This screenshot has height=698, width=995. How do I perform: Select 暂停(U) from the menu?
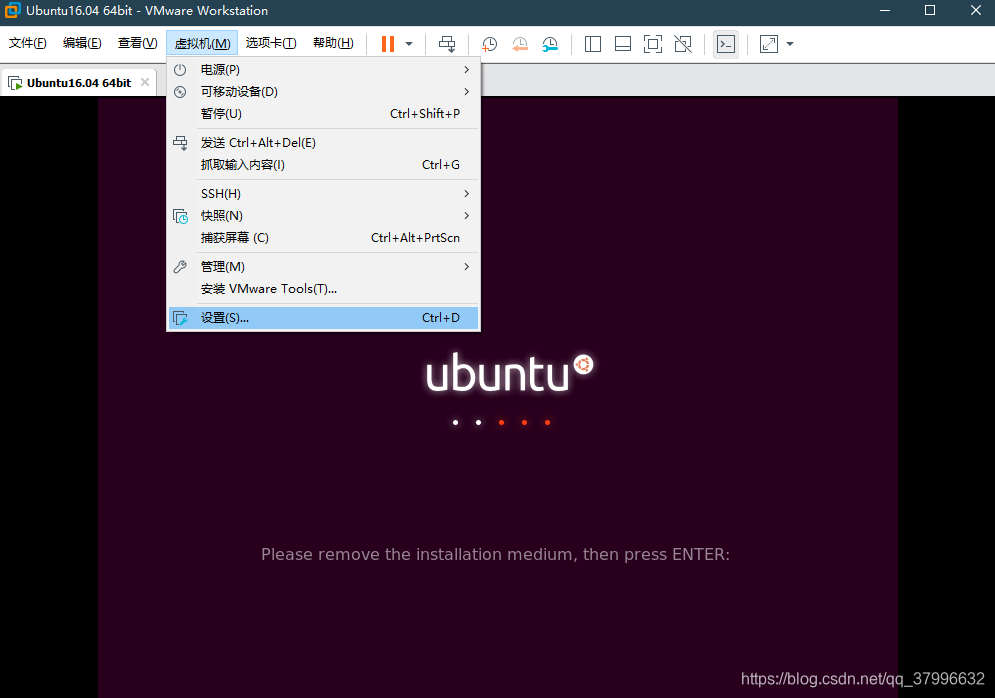pyautogui.click(x=324, y=114)
